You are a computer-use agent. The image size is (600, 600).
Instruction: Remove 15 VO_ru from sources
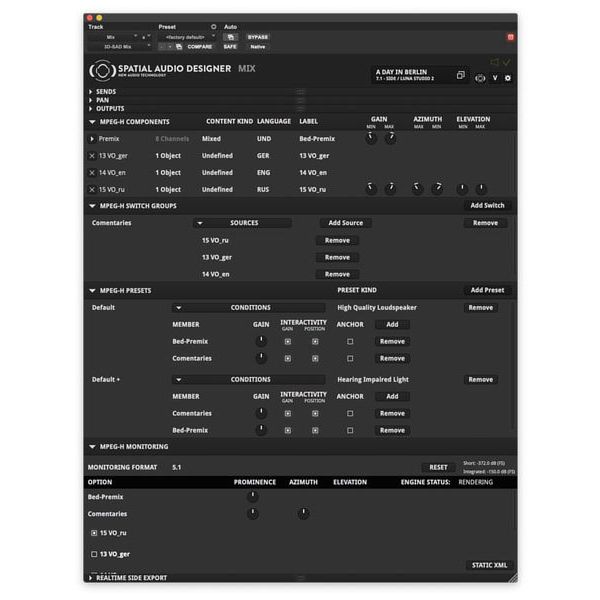[x=337, y=240]
